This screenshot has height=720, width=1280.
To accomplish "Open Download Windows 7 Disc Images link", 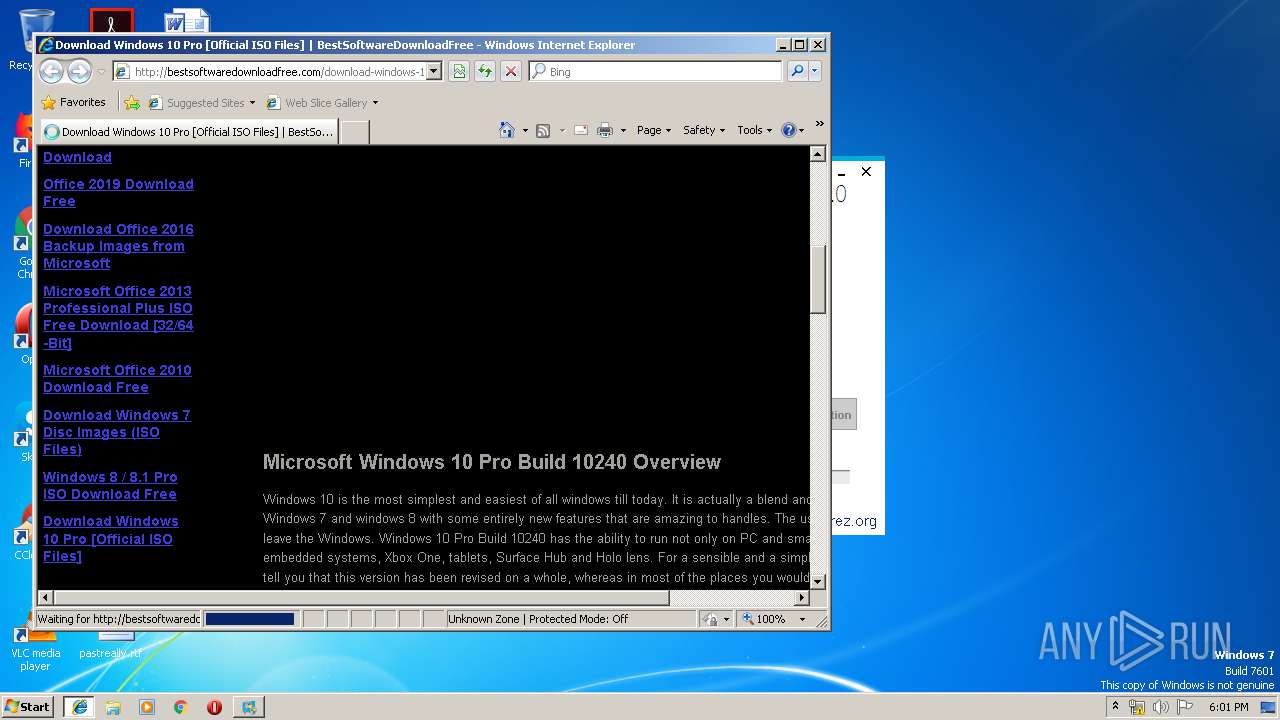I will click(116, 432).
